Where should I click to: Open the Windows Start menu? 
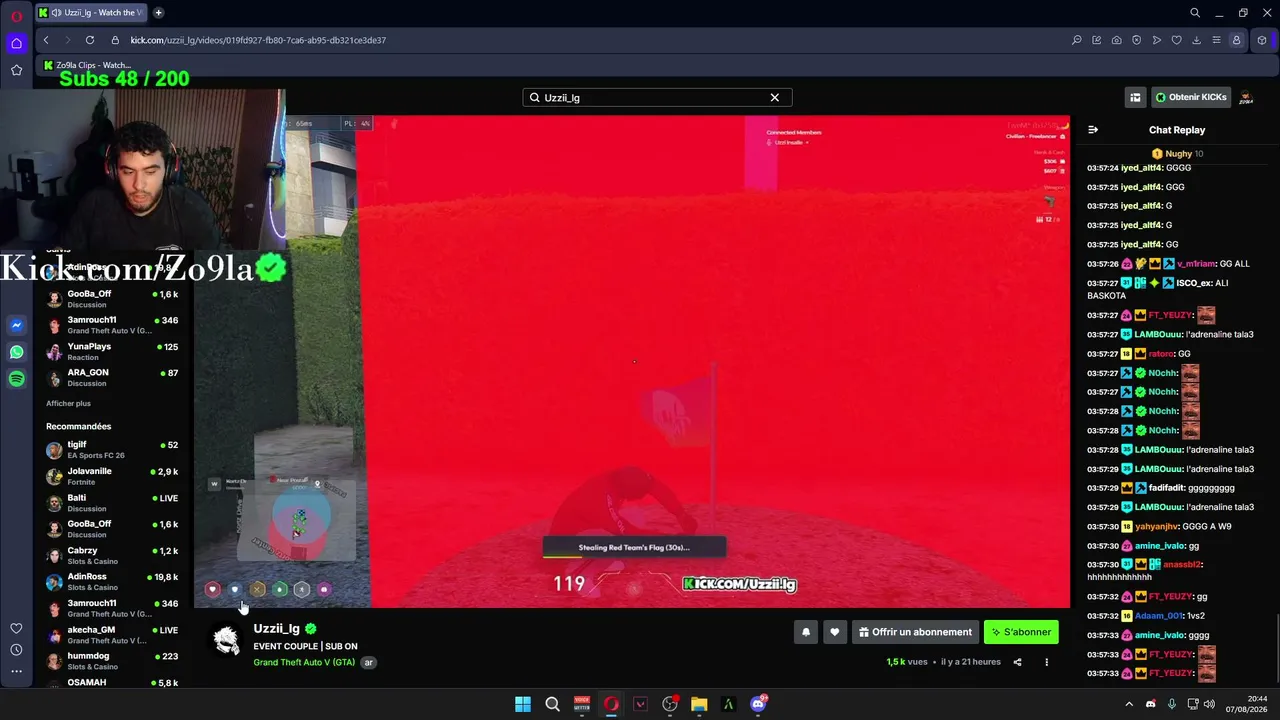(x=523, y=704)
